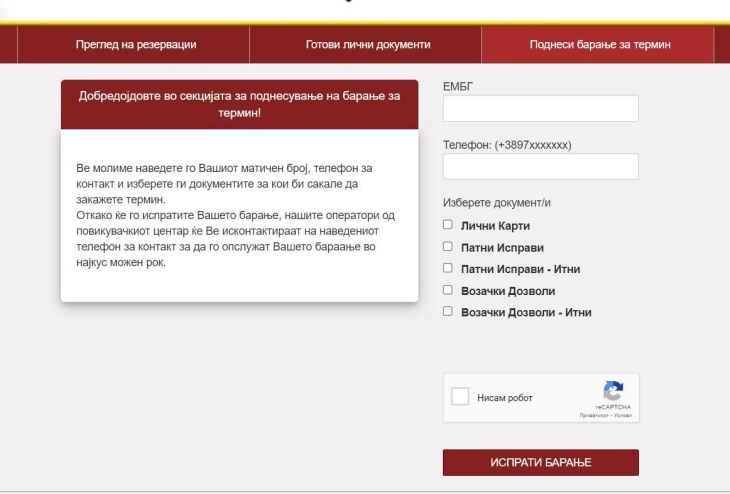Image resolution: width=730 pixels, height=494 pixels.
Task: Go to Поднеси барање за термин tab
Action: tap(599, 45)
